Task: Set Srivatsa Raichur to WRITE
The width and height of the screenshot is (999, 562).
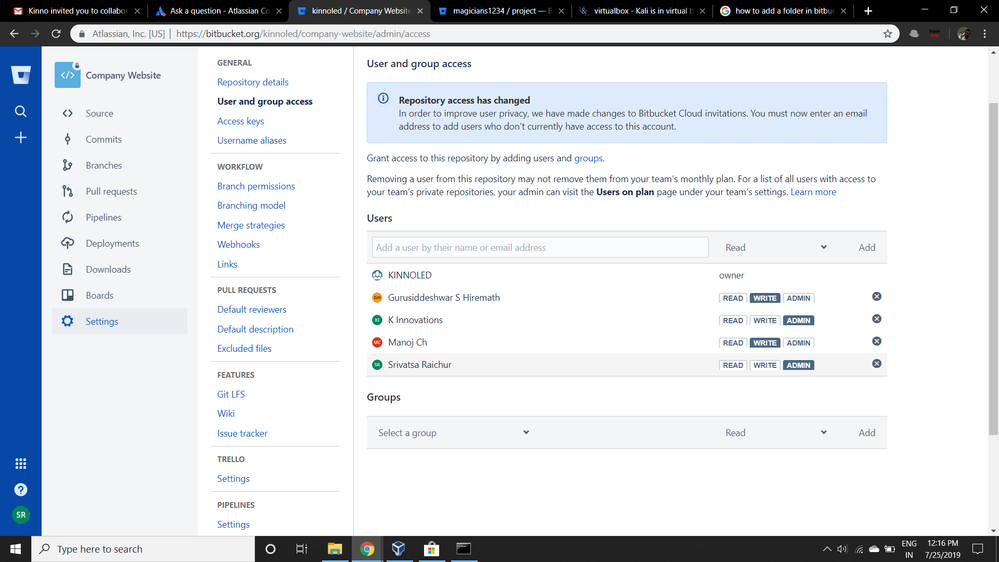Action: tap(765, 365)
